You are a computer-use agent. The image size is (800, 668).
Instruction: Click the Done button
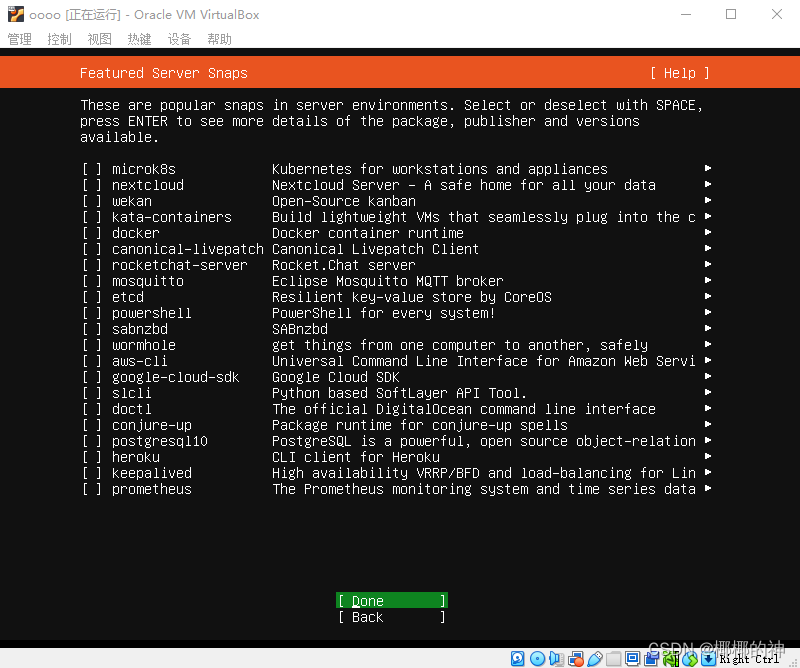pos(392,601)
